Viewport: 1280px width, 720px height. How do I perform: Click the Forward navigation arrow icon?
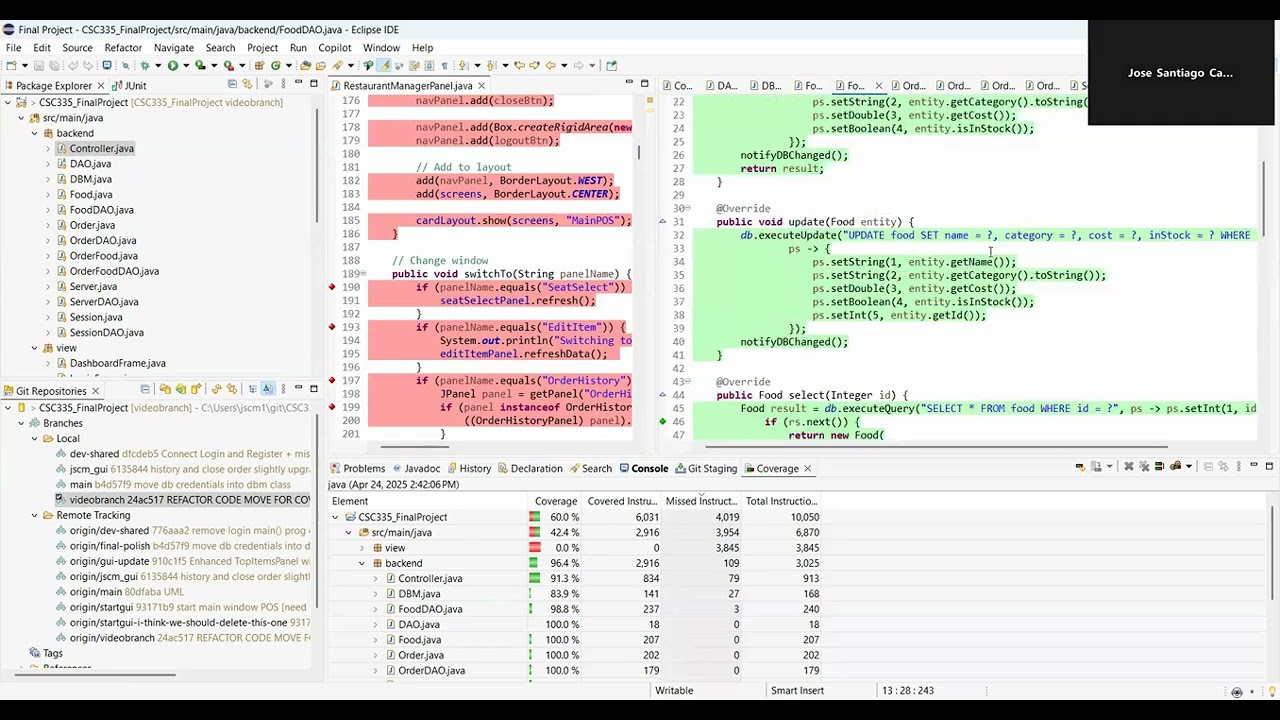coord(578,65)
